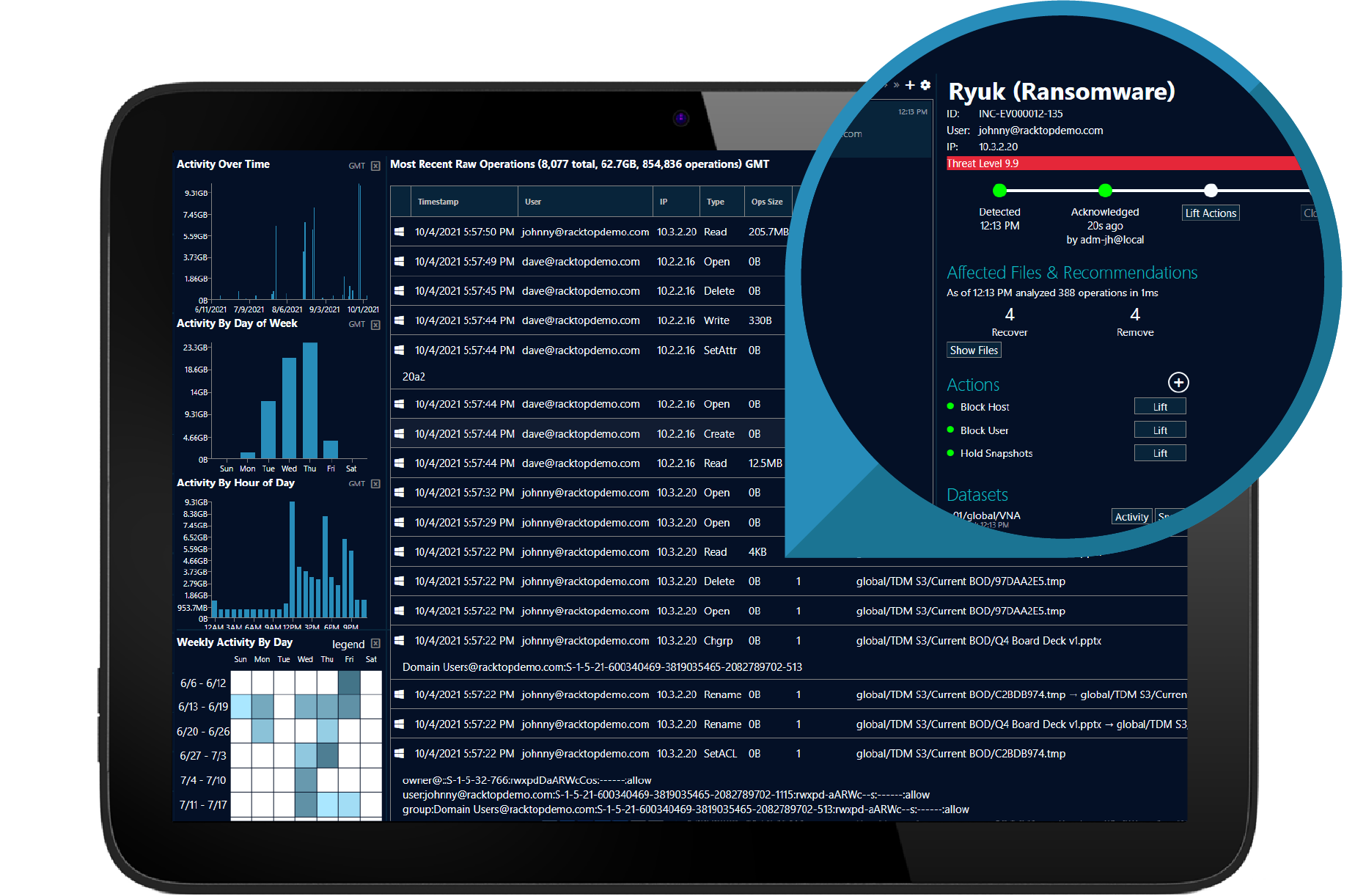Toggle GMT on Activity By Day of Week
This screenshot has width=1355, height=896.
tap(356, 325)
